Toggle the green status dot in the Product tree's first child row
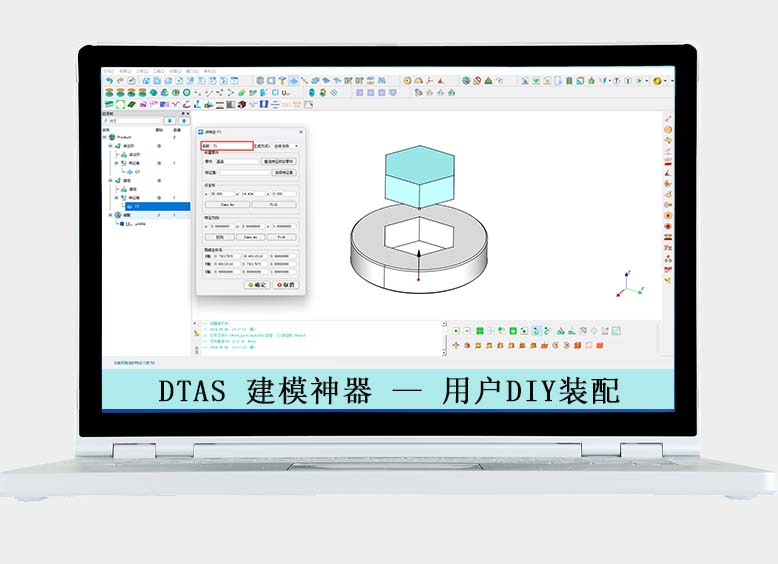Screen dimensions: 778x564 click(160, 146)
